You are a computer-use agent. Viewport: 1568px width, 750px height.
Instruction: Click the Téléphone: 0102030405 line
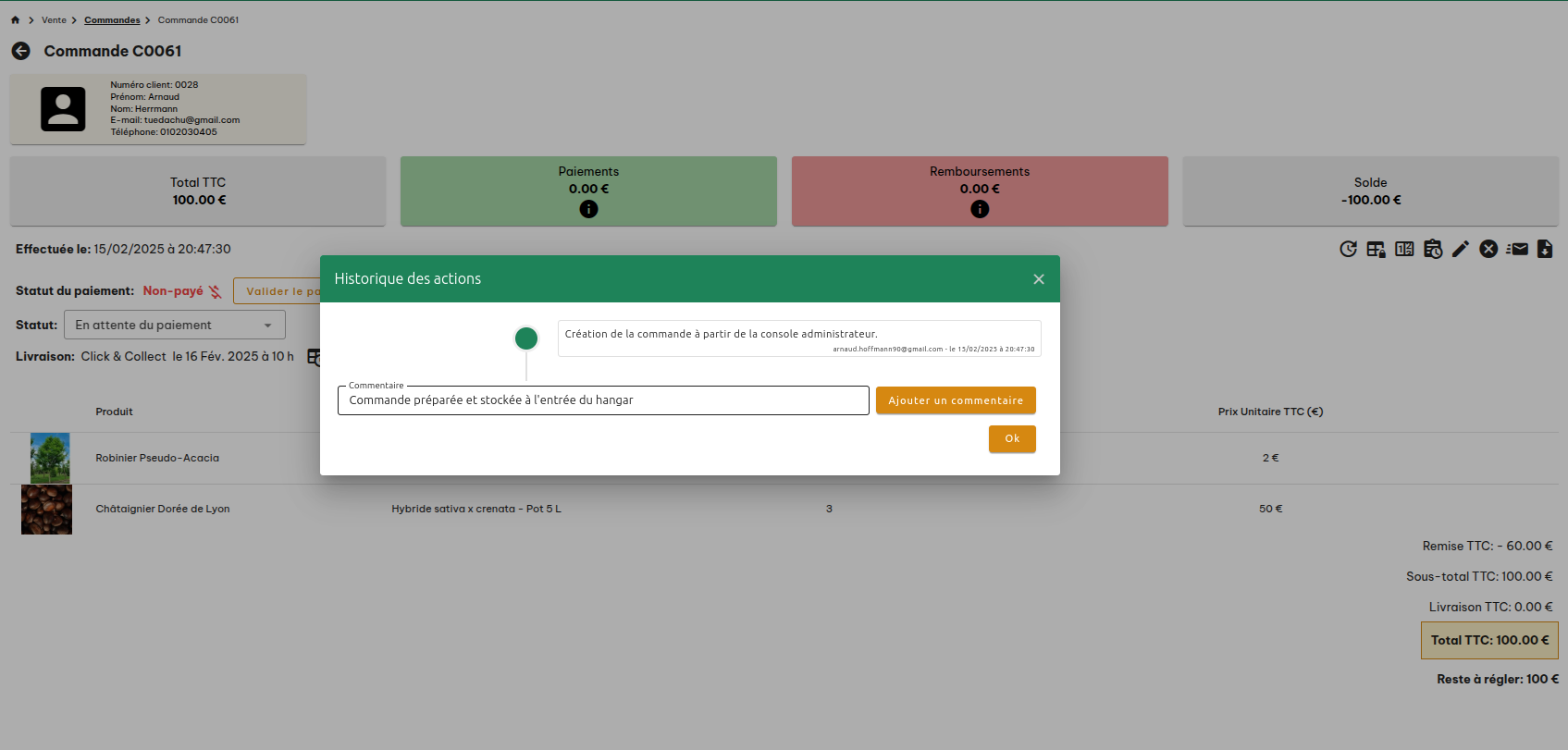coord(164,132)
